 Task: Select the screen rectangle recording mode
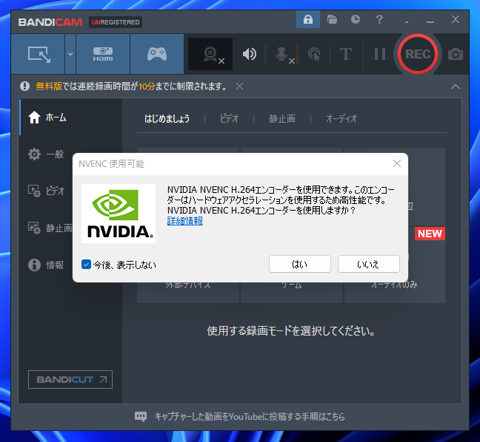[x=38, y=54]
